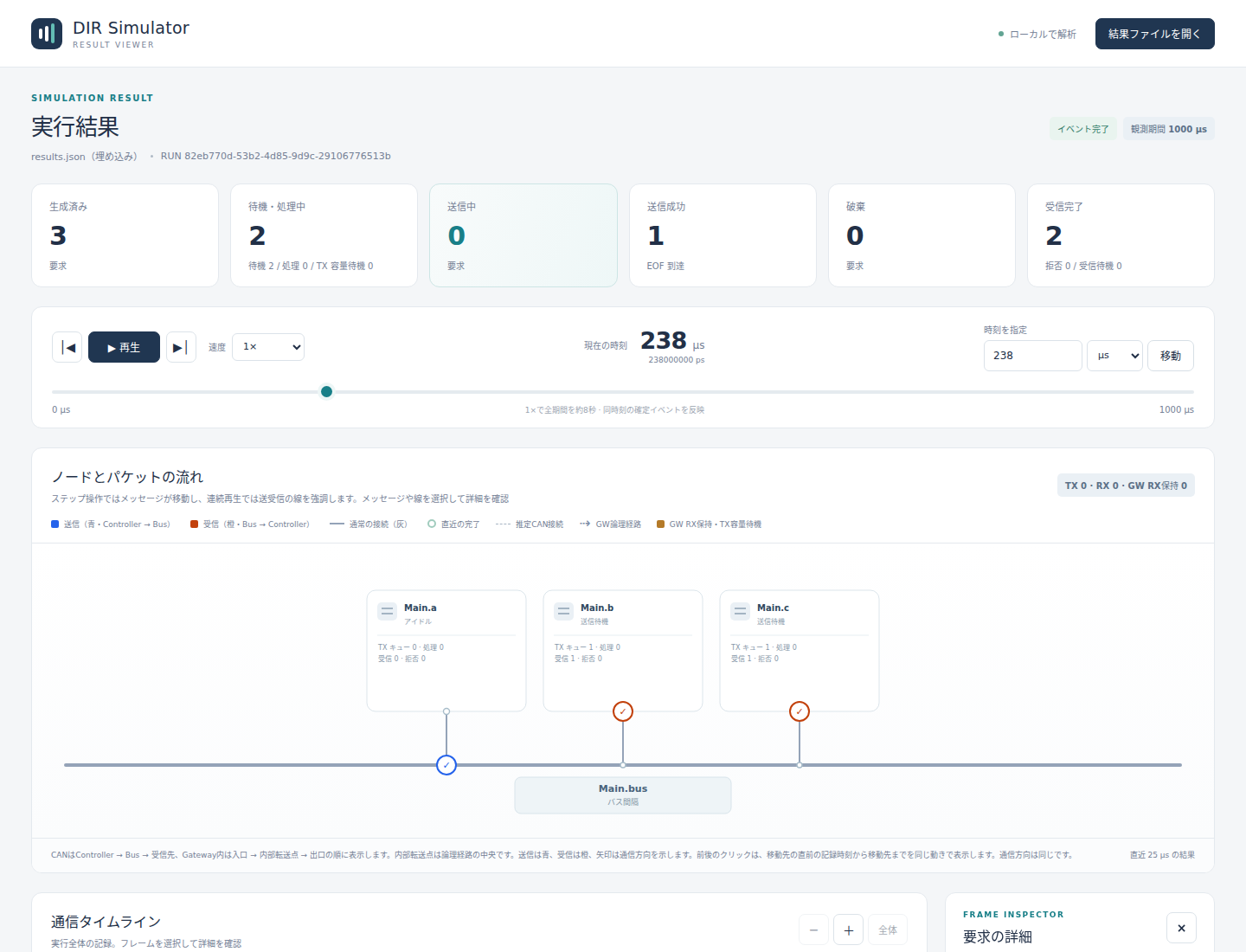Click the 直近の完了 legend circle icon
Screen dimensions: 1246x952
click(x=432, y=524)
